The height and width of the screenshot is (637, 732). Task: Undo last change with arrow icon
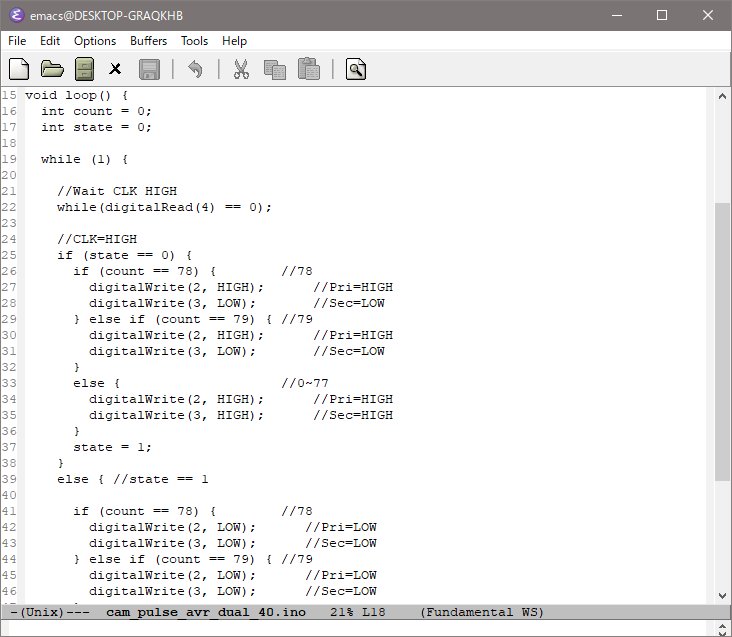(195, 70)
